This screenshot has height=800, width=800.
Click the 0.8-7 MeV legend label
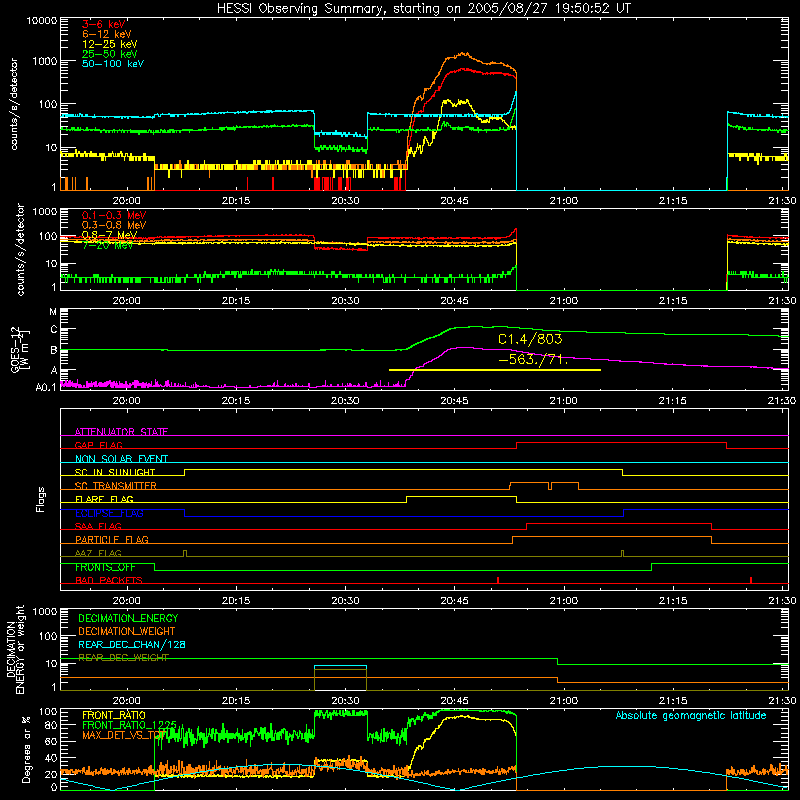[109, 235]
